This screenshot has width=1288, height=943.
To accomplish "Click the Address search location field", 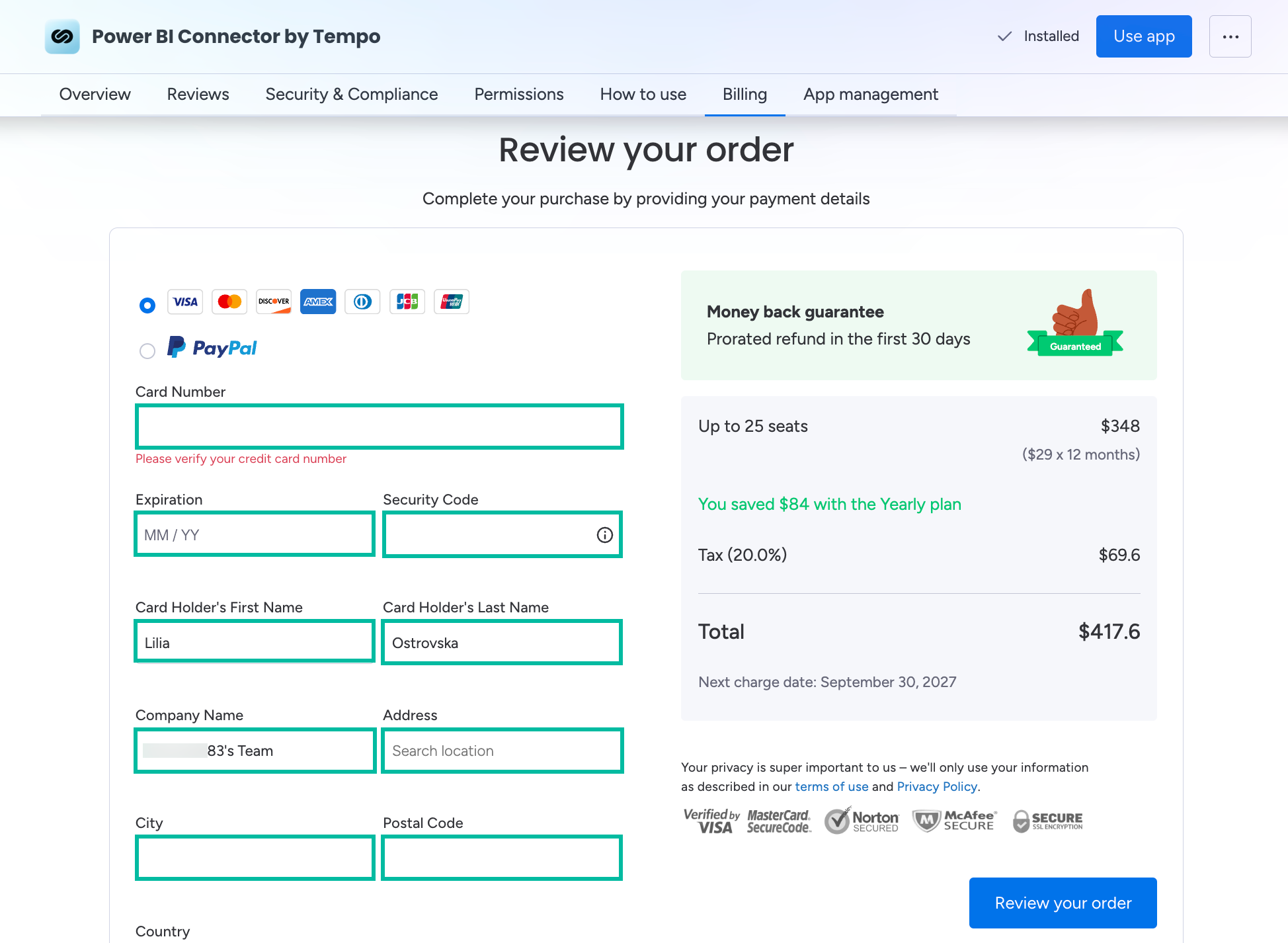I will click(x=503, y=750).
